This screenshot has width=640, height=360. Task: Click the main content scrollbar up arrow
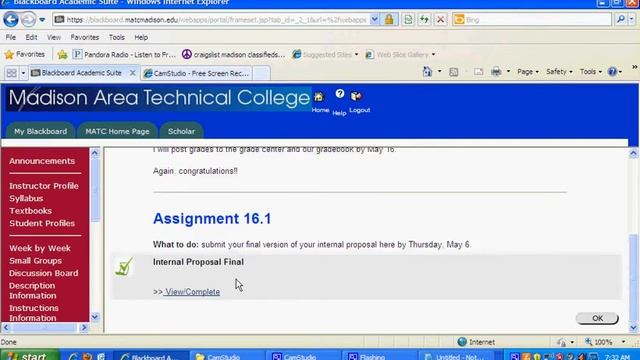click(x=633, y=153)
